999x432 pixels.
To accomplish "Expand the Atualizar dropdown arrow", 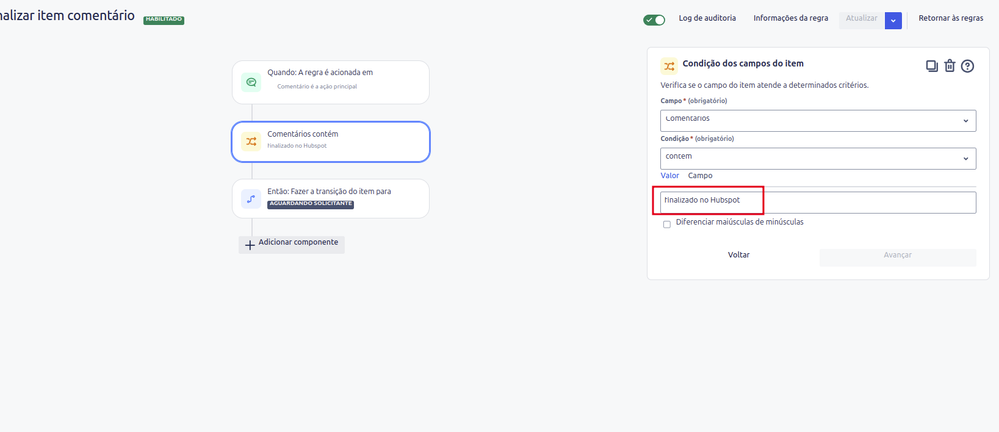I will (x=893, y=20).
